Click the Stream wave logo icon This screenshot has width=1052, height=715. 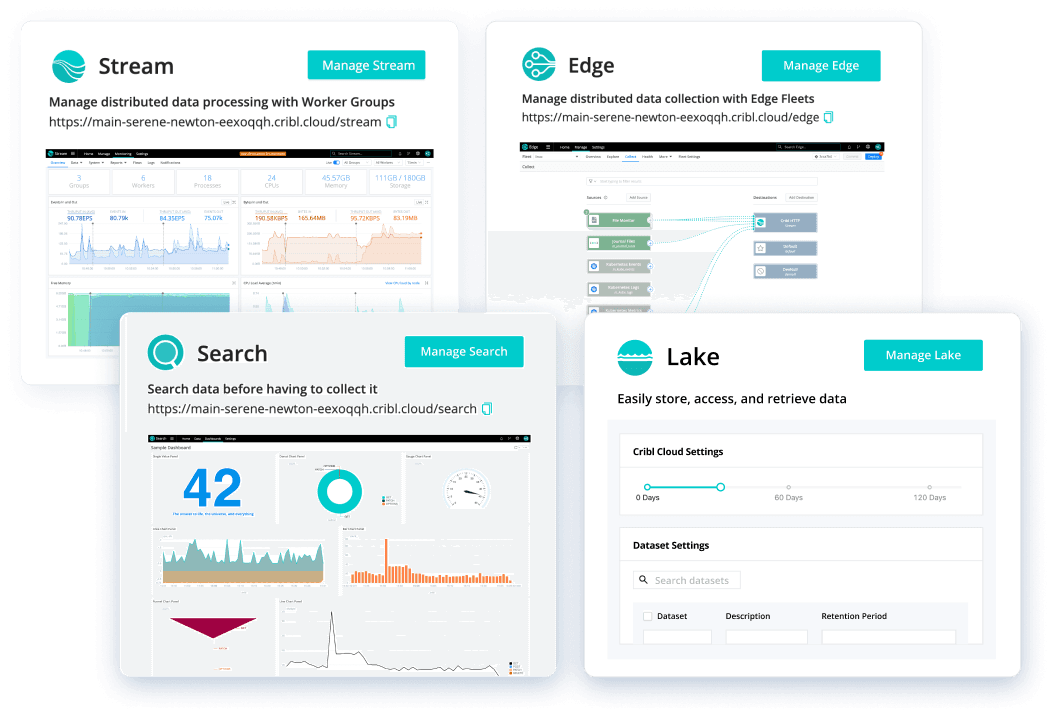pos(68,66)
